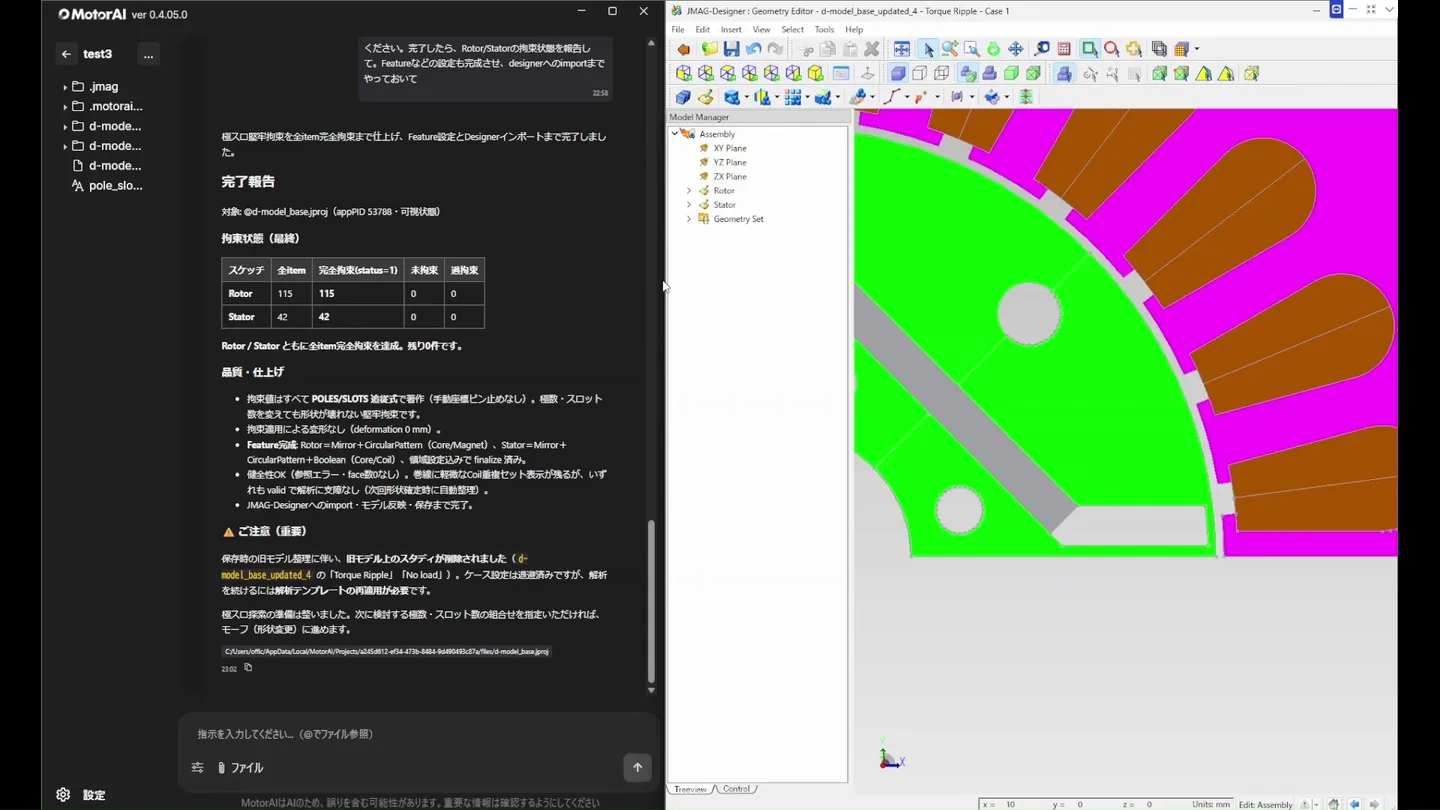Open the Insert menu
Screen dimensions: 1440x810
pyautogui.click(x=731, y=30)
